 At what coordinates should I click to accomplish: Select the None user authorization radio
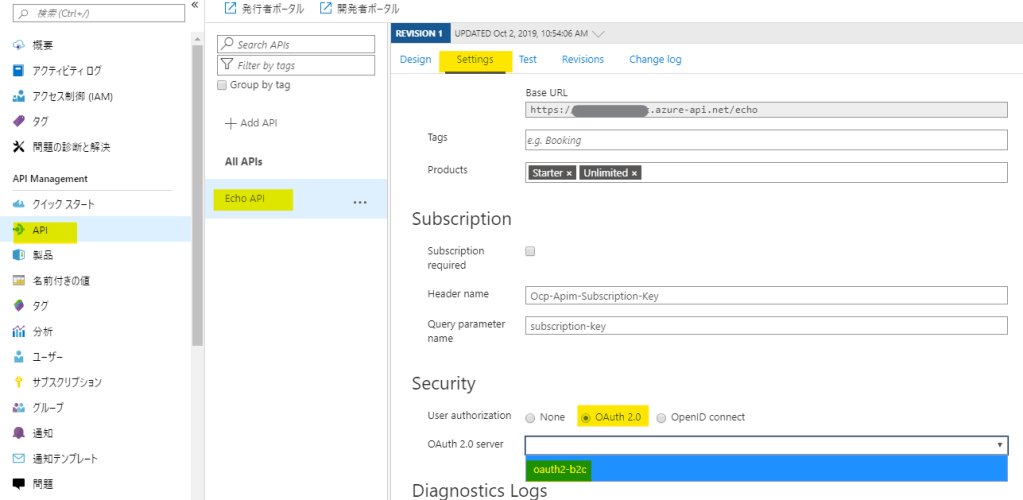(531, 417)
